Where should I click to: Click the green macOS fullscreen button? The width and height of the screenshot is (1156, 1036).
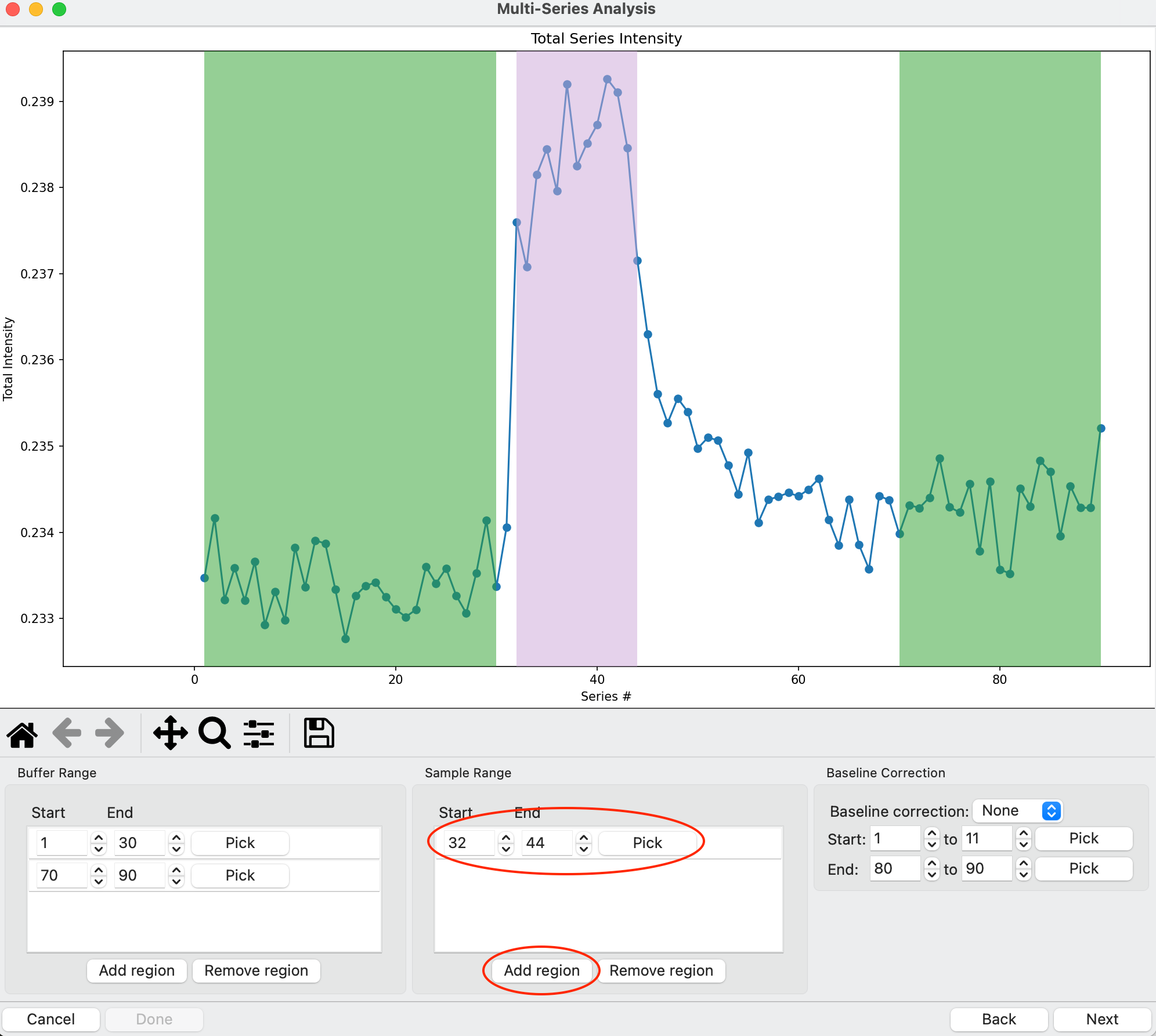[x=59, y=9]
